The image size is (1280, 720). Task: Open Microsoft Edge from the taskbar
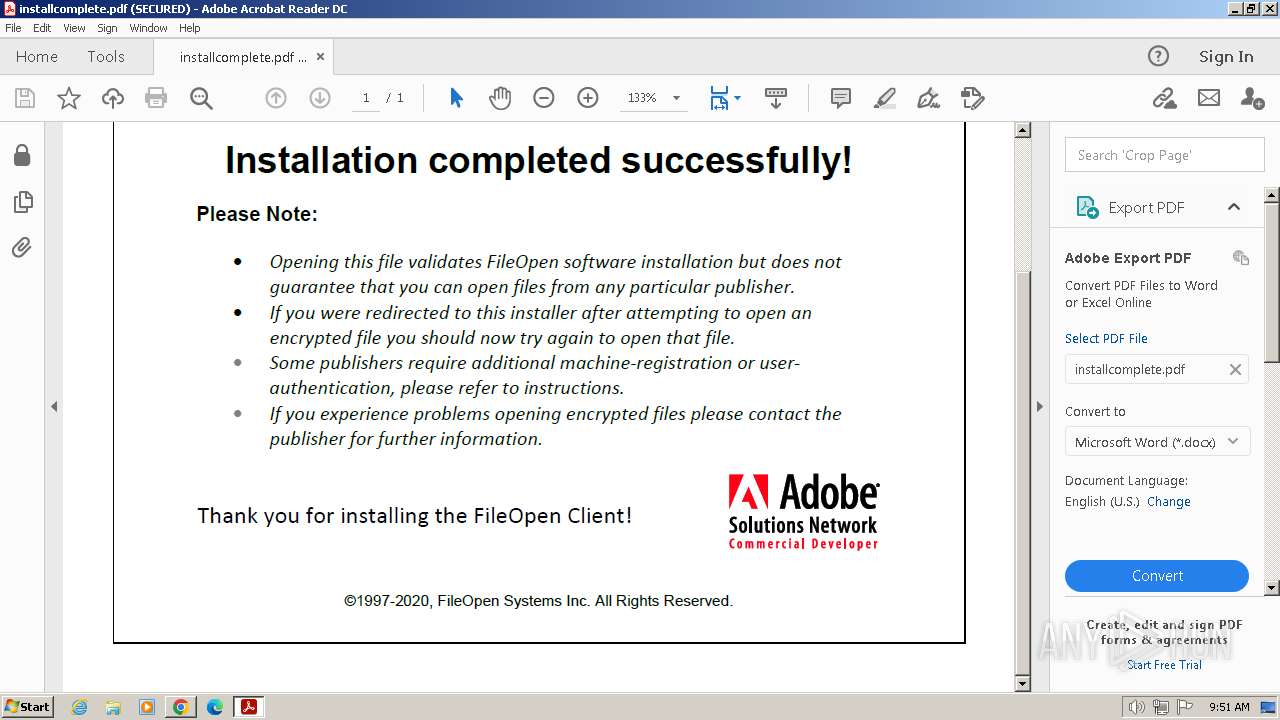click(x=214, y=707)
